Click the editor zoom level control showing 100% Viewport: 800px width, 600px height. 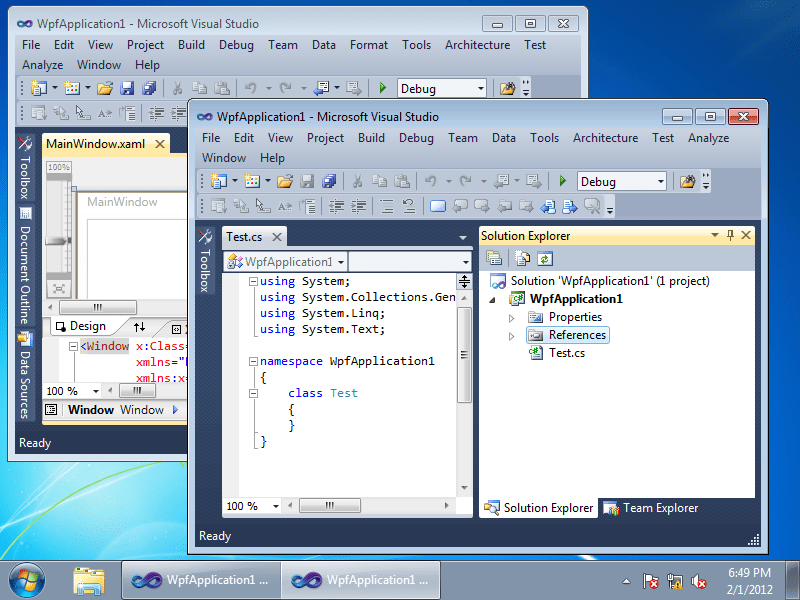click(x=250, y=505)
